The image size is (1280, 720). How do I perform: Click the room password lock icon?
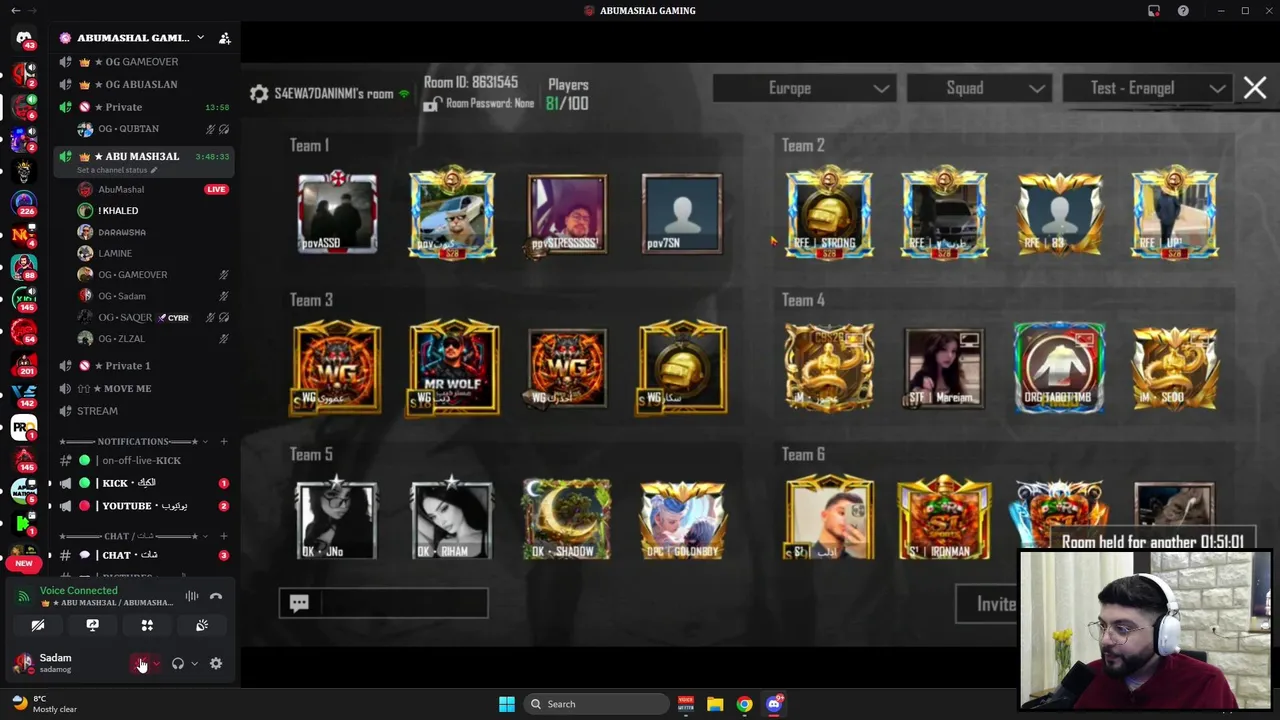pos(431,104)
